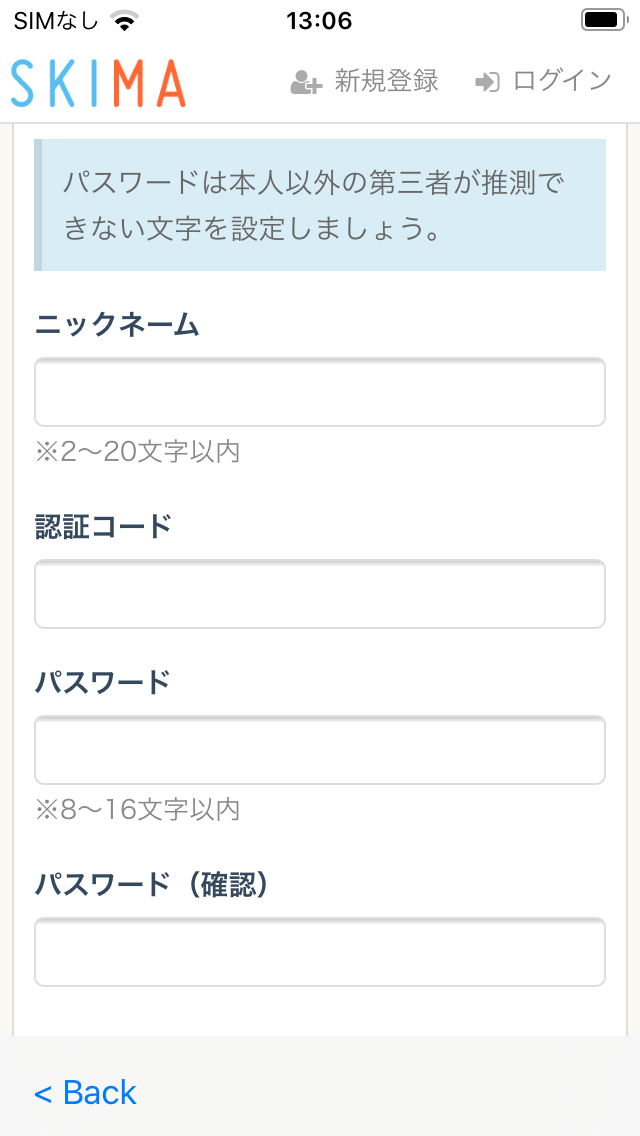Click inside the 認証コード text box
640x1136 pixels.
click(320, 594)
